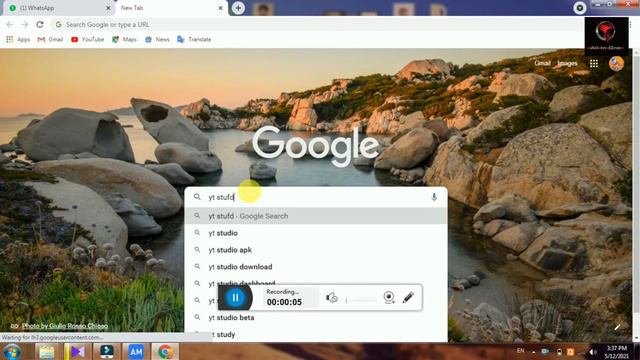Adjust the recorder volume slider

(361, 301)
